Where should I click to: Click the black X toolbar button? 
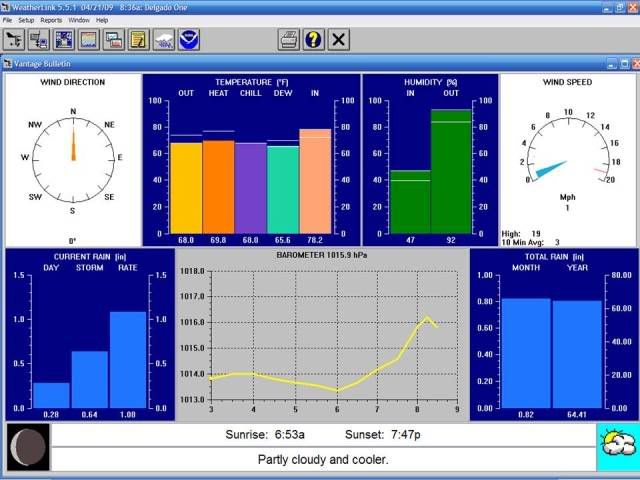tap(339, 40)
